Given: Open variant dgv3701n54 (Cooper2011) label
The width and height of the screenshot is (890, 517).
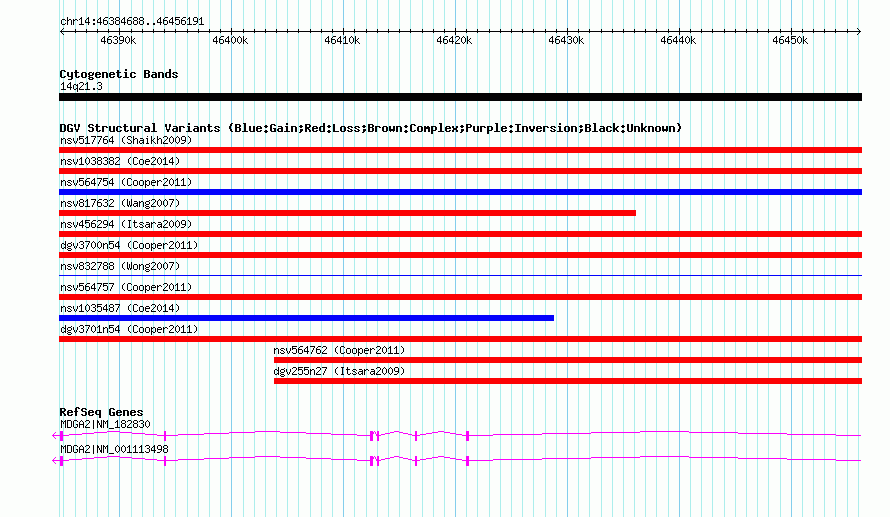Looking at the screenshot, I should click(129, 329).
